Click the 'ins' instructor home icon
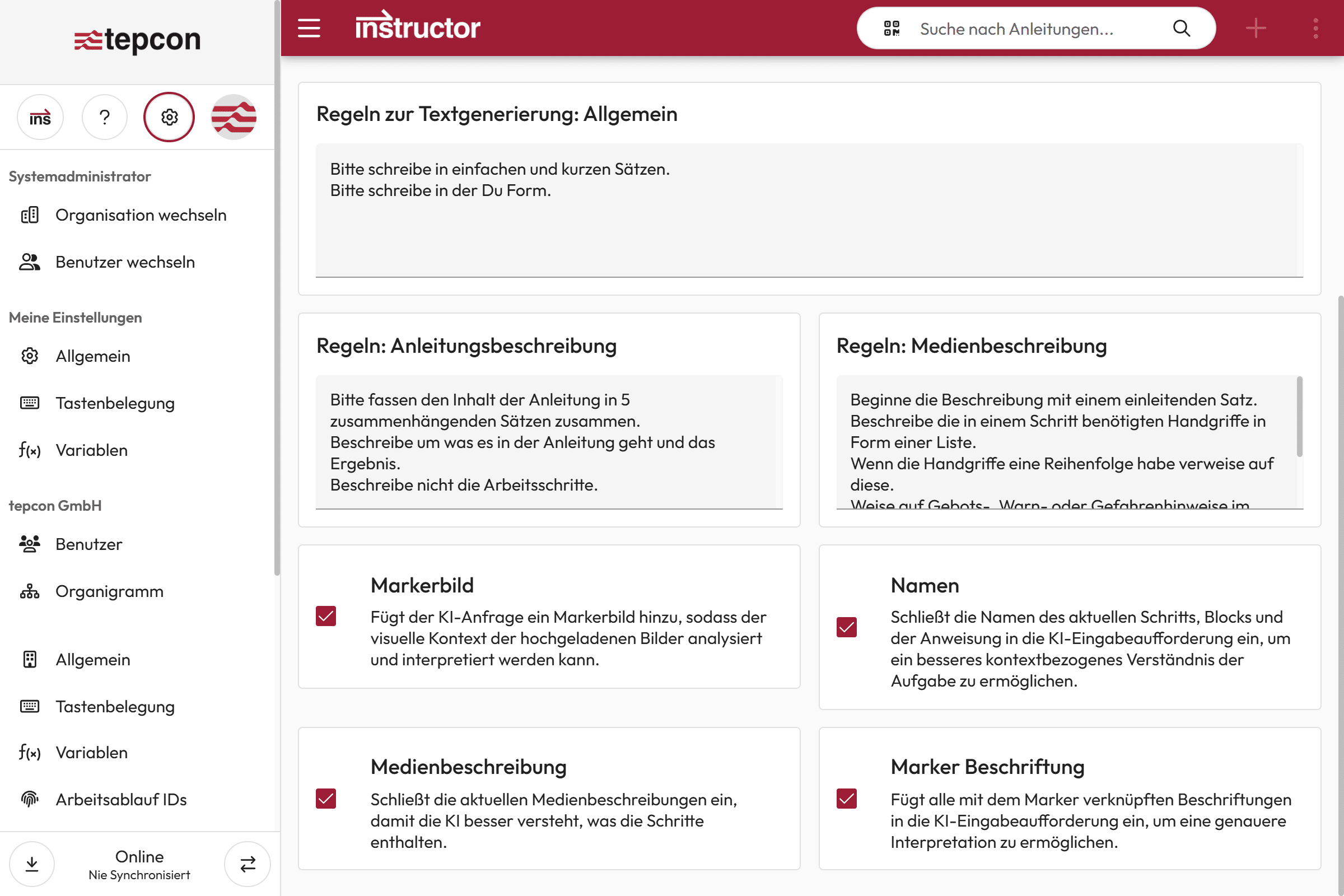Screen dimensions: 1344x896 [x=40, y=117]
